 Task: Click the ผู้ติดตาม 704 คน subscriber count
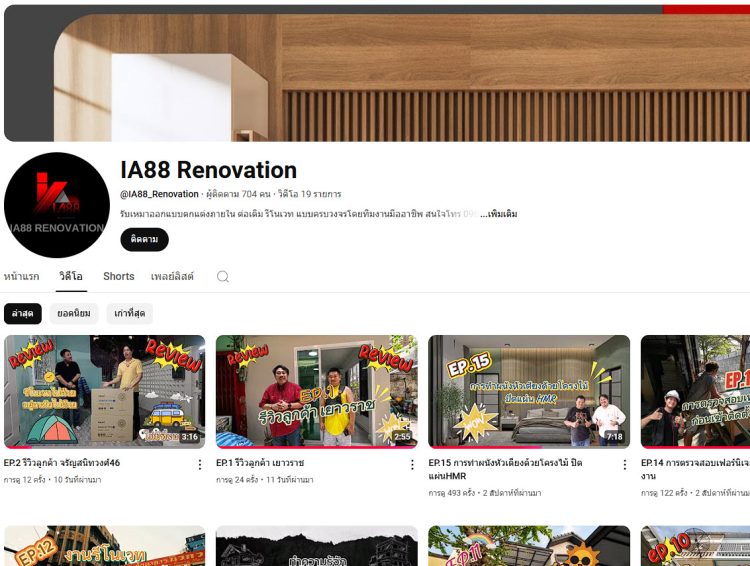(x=238, y=194)
